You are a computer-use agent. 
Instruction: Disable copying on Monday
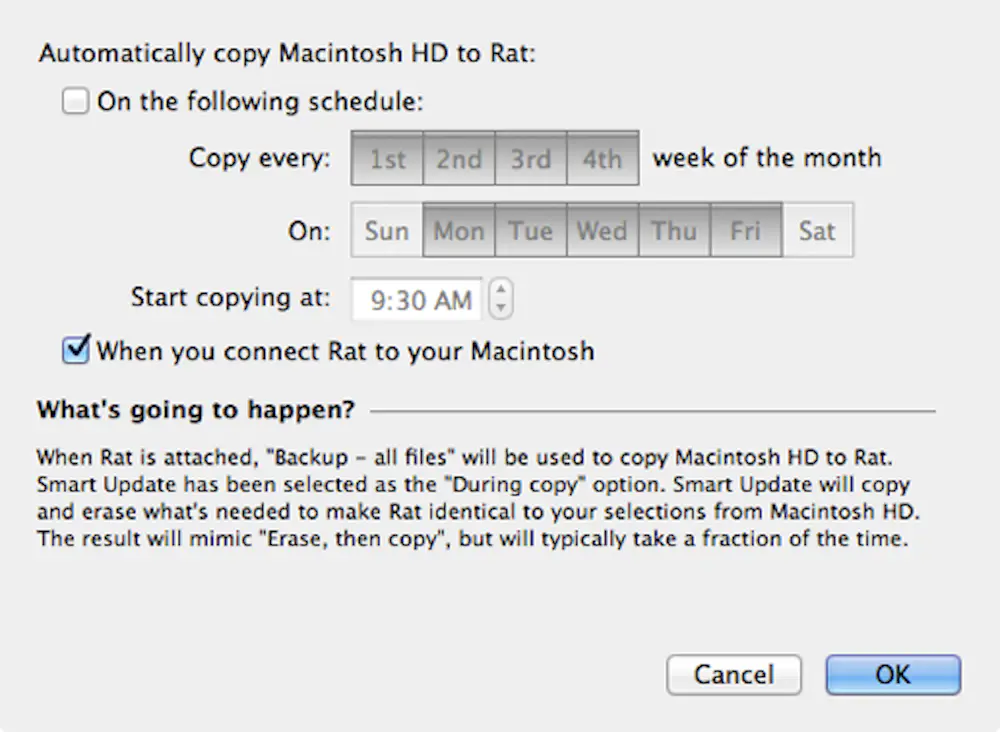pyautogui.click(x=458, y=230)
